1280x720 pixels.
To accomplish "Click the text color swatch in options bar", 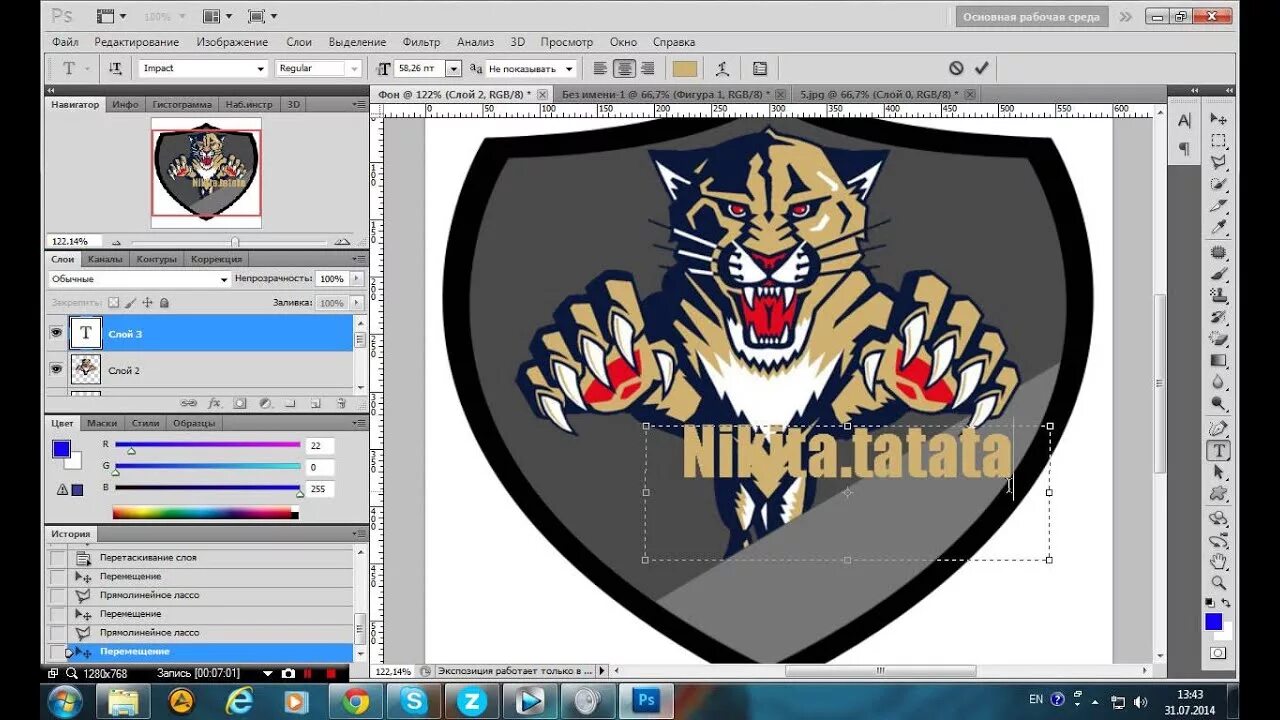I will pos(685,68).
